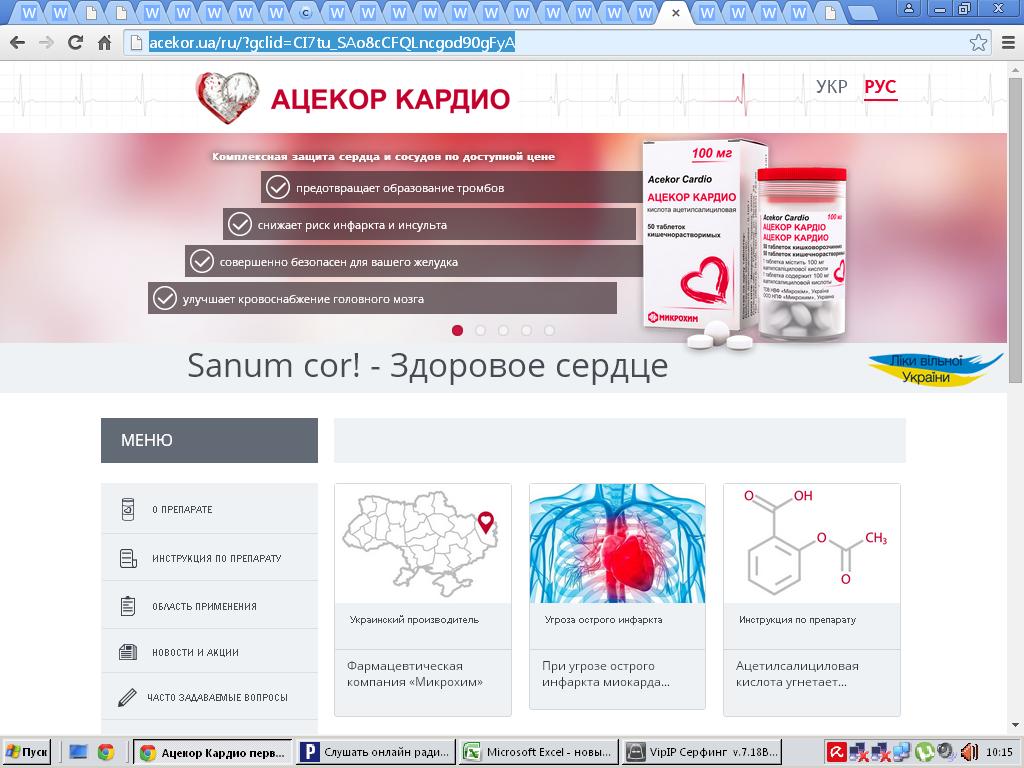The width and height of the screenshot is (1024, 768).
Task: Click the blue connected network tray icon
Action: point(901,752)
